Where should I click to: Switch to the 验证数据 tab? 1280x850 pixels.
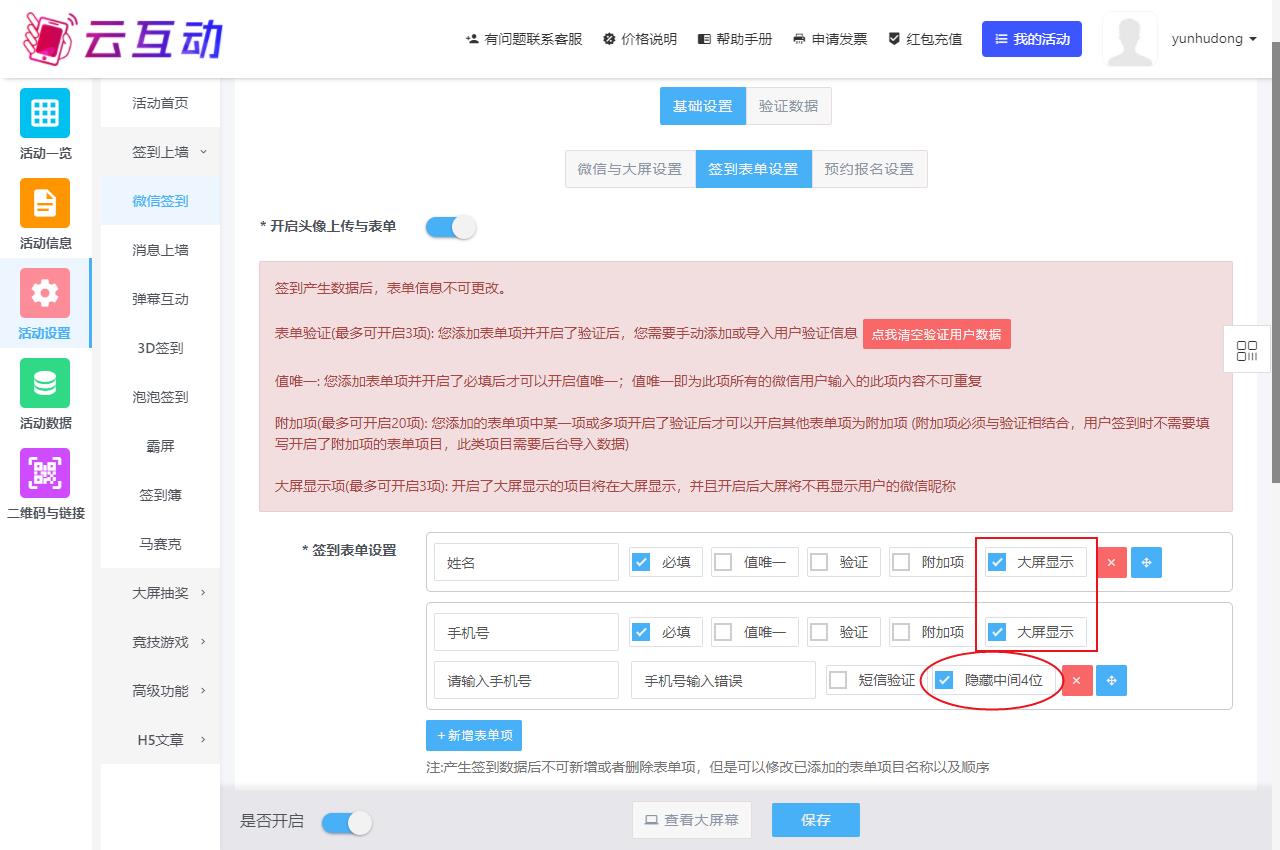(x=788, y=106)
